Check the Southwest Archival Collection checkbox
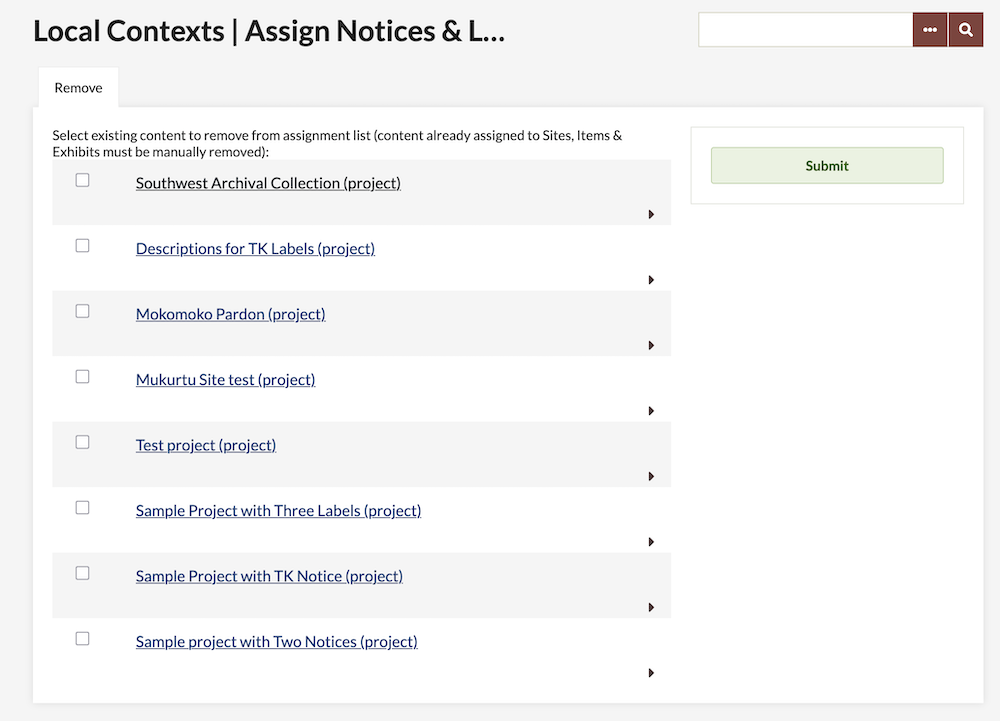1000x721 pixels. [x=83, y=180]
